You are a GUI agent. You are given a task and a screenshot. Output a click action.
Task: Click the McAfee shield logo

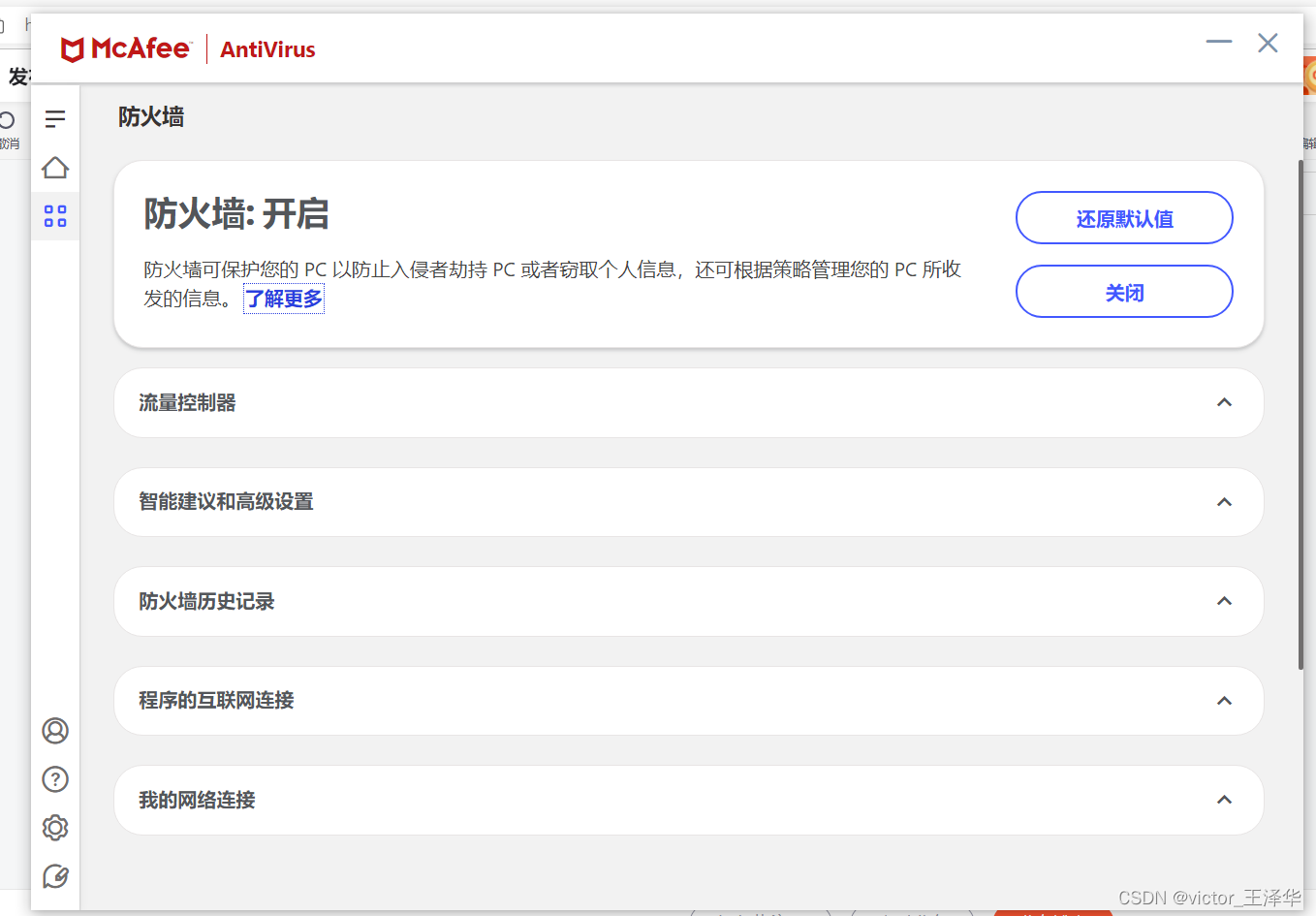tap(73, 49)
